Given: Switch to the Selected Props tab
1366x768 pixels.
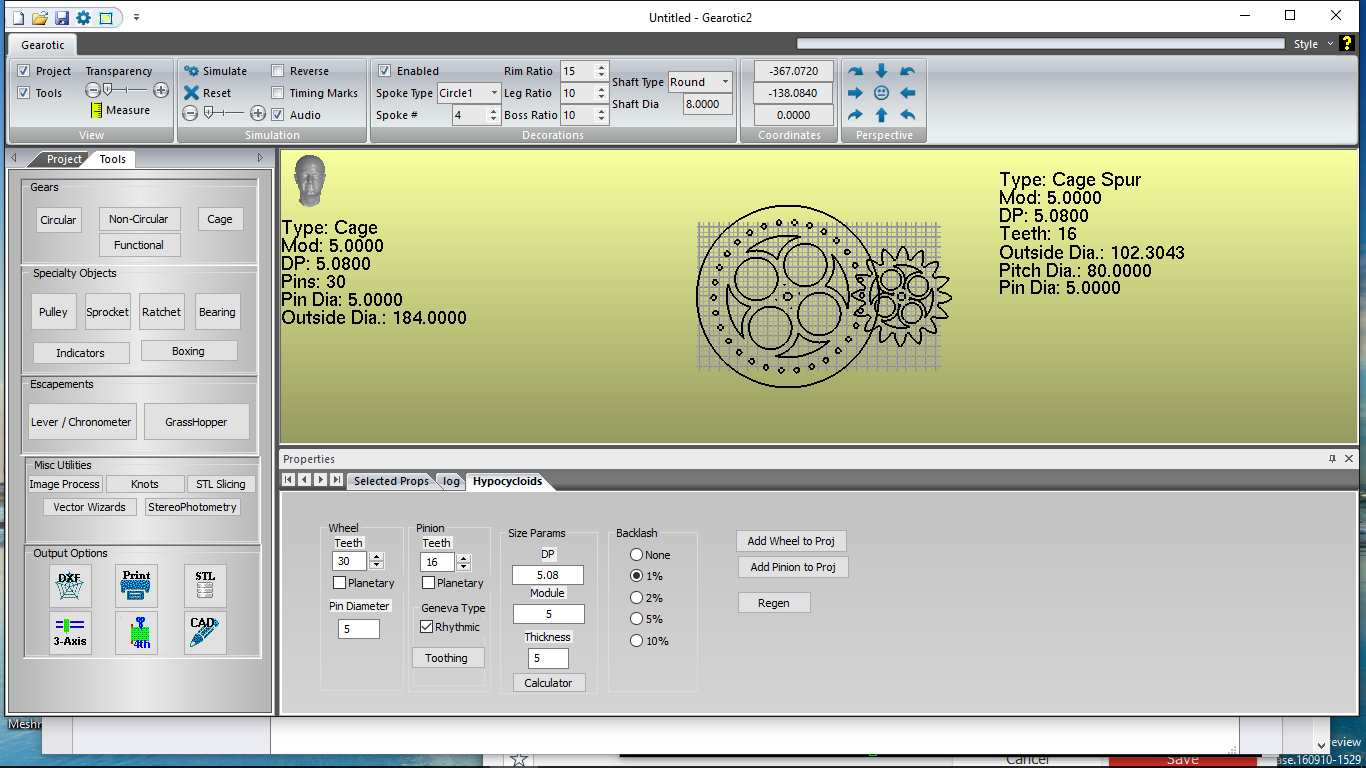Looking at the screenshot, I should (391, 481).
